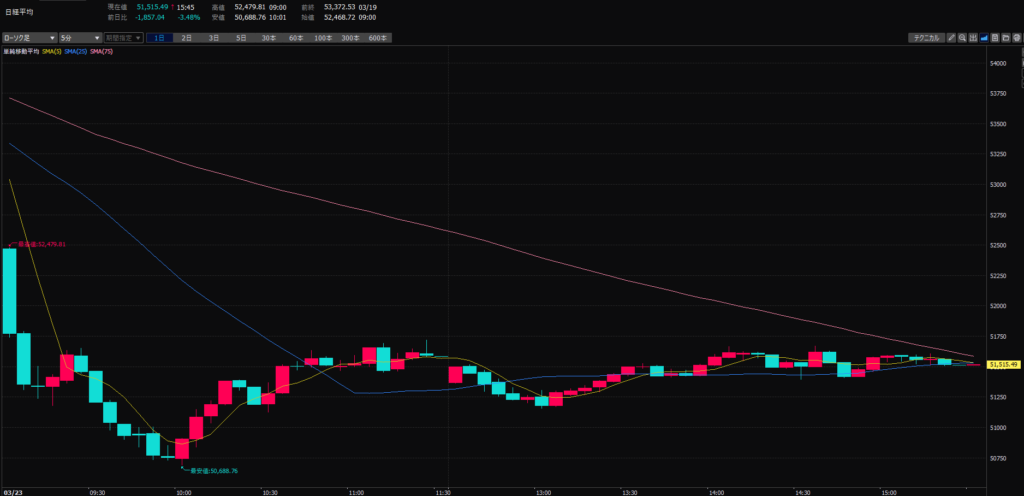Open the テクニカル settings button
1024x496 pixels.
pos(925,38)
